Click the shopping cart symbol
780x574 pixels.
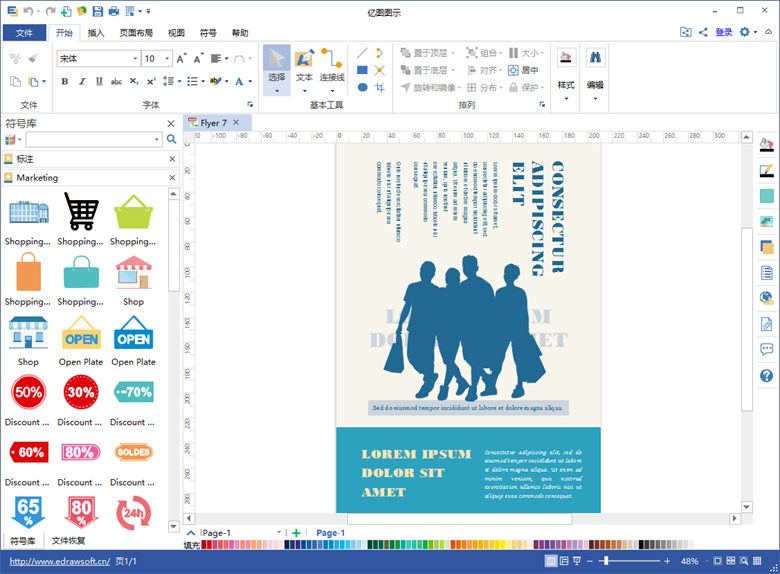coord(81,212)
